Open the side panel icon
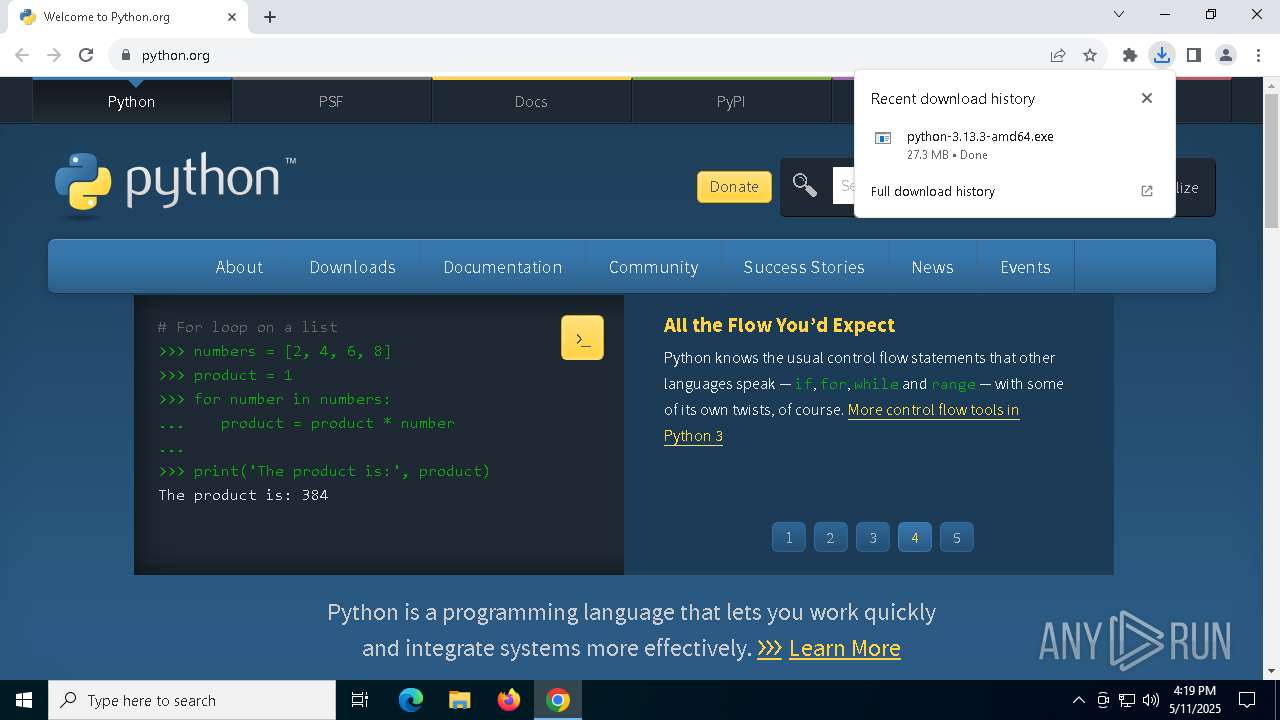The image size is (1280, 720). (1194, 55)
